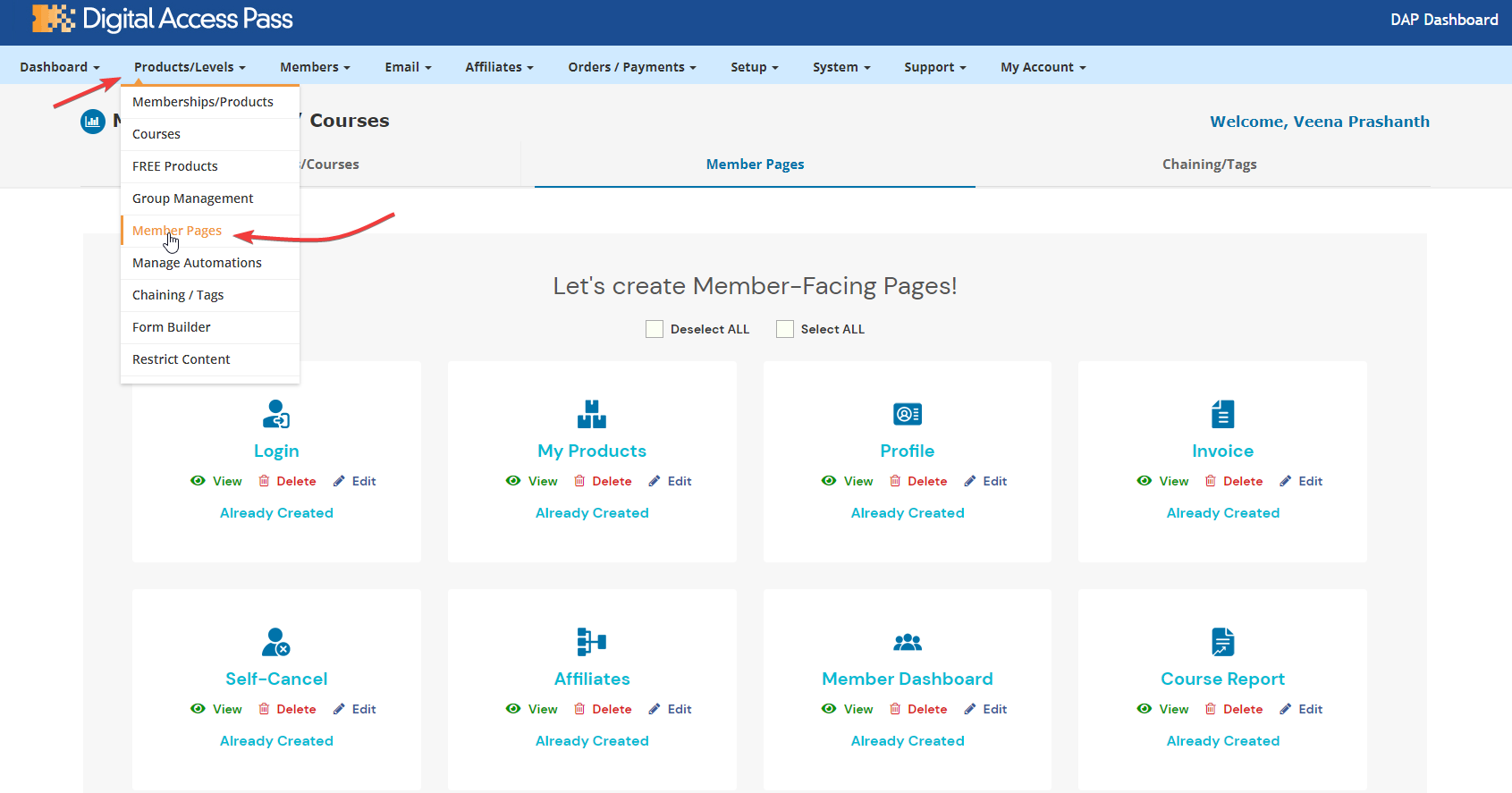Click the My Products boxes icon

[x=591, y=414]
